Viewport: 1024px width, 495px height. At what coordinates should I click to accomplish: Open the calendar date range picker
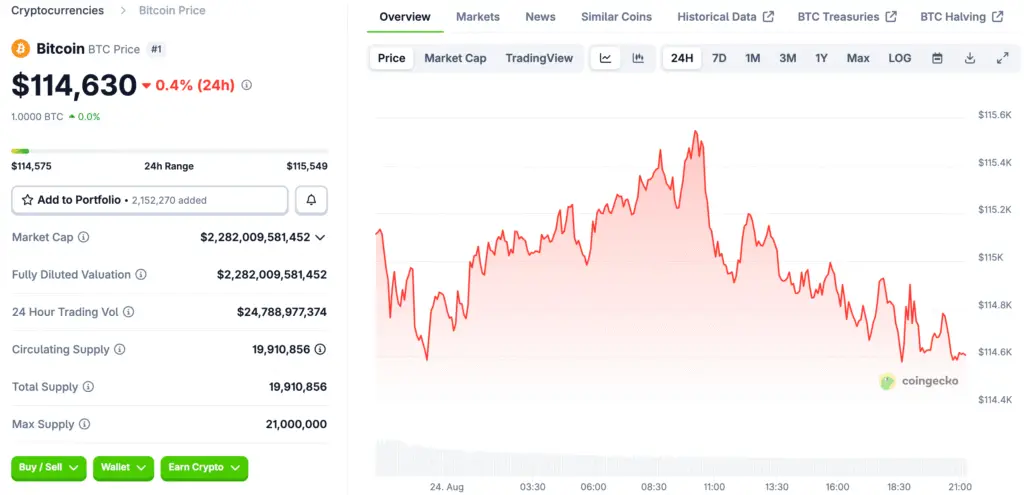pyautogui.click(x=937, y=58)
